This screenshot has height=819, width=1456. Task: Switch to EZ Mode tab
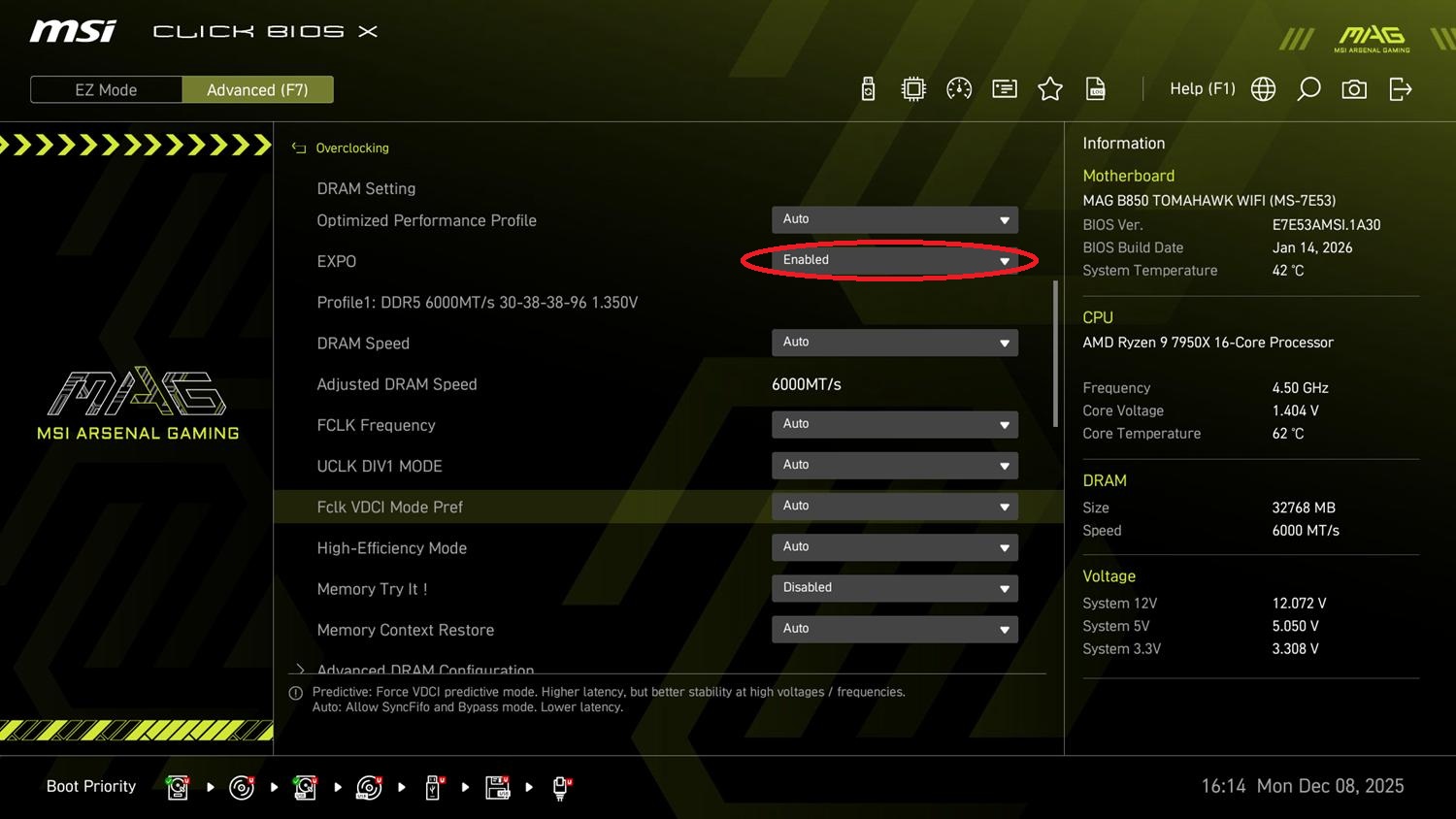106,90
